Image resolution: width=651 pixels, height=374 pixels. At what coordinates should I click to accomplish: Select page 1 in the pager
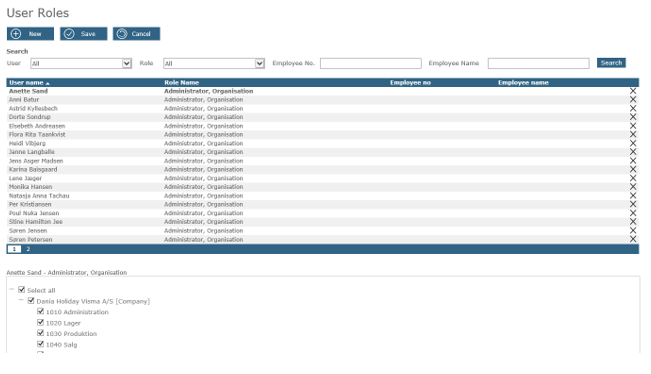coord(14,249)
